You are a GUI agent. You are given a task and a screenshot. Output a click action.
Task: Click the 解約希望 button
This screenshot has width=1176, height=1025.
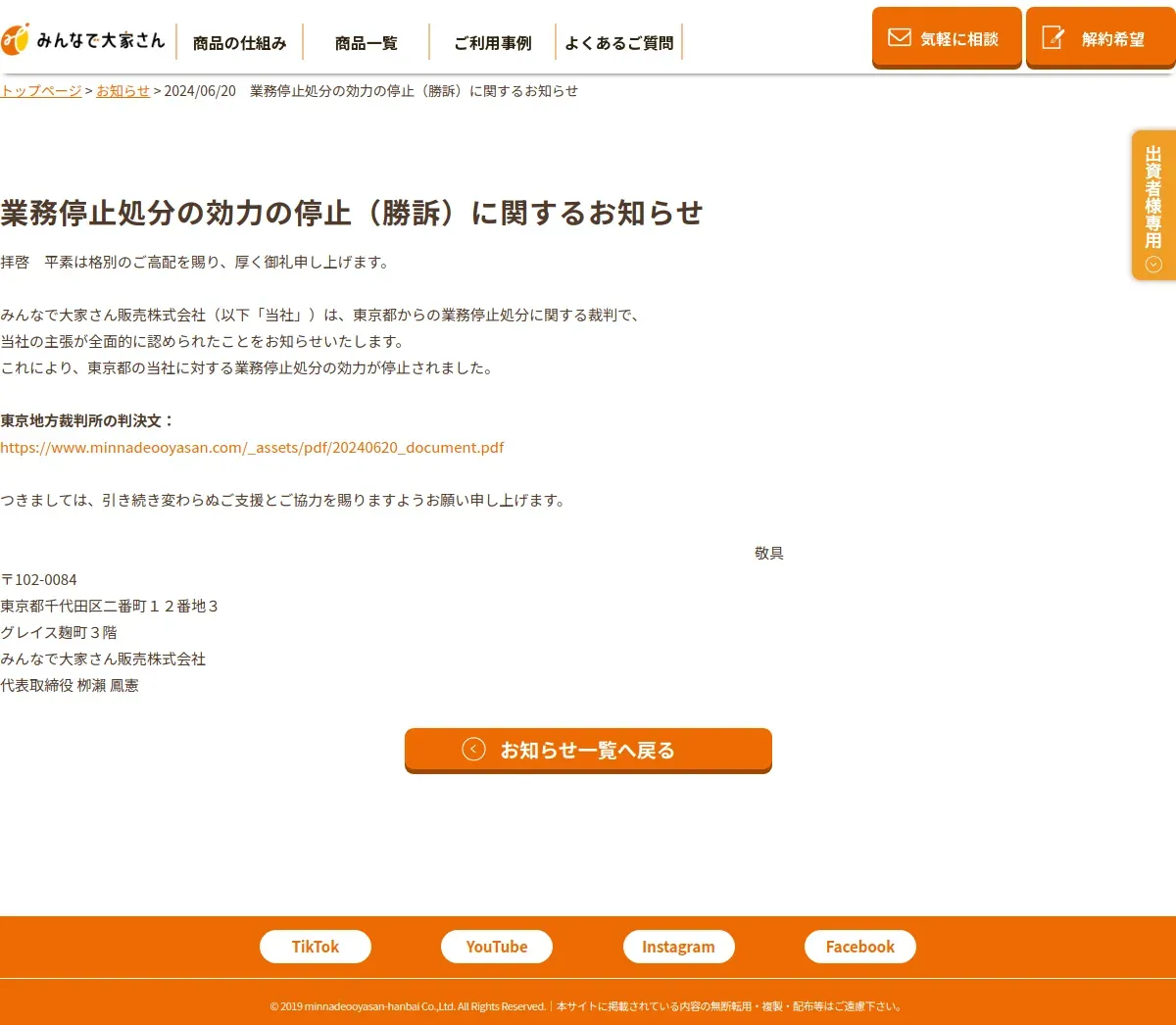(1101, 38)
